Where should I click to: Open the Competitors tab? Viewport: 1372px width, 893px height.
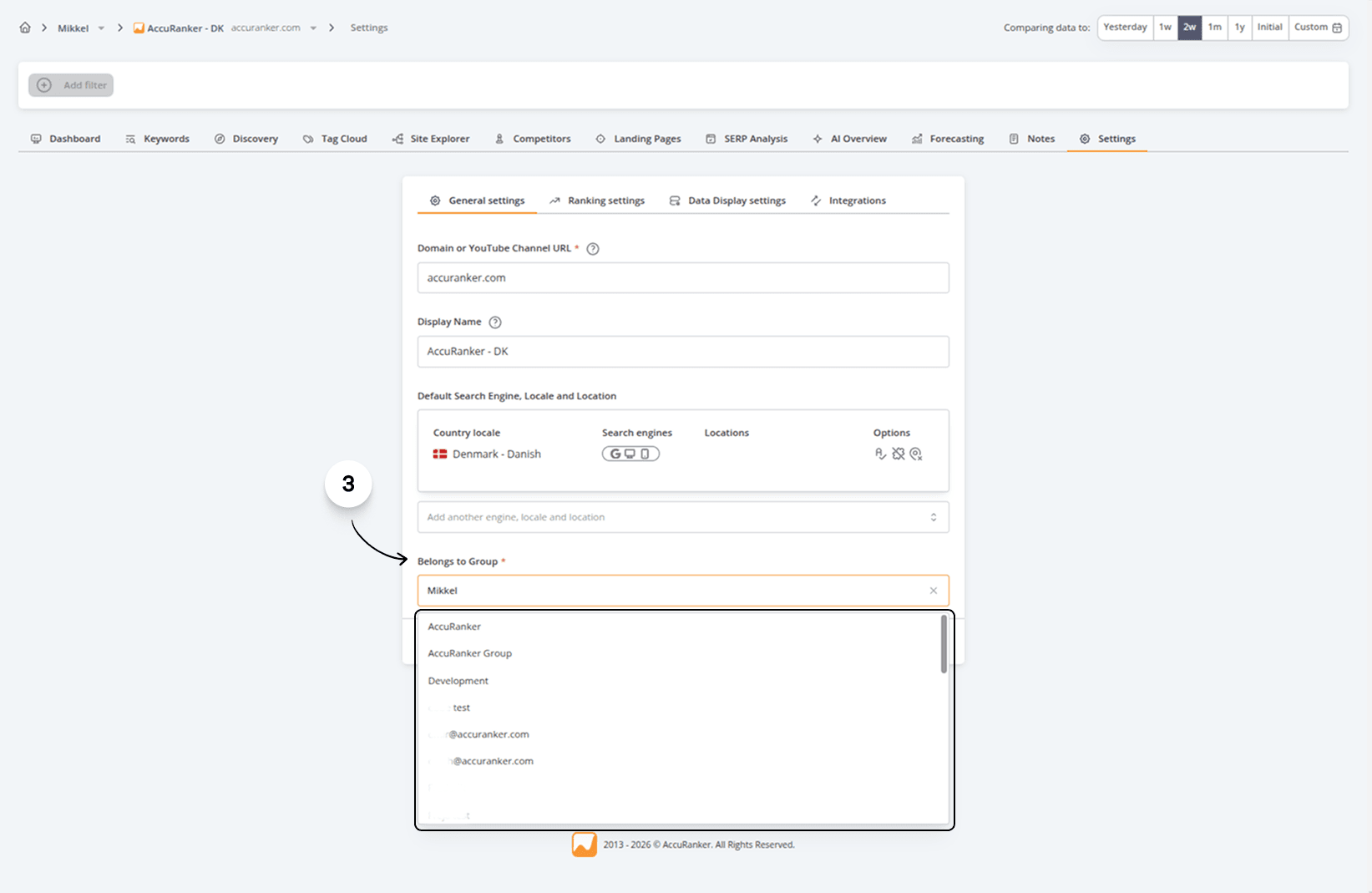point(533,139)
